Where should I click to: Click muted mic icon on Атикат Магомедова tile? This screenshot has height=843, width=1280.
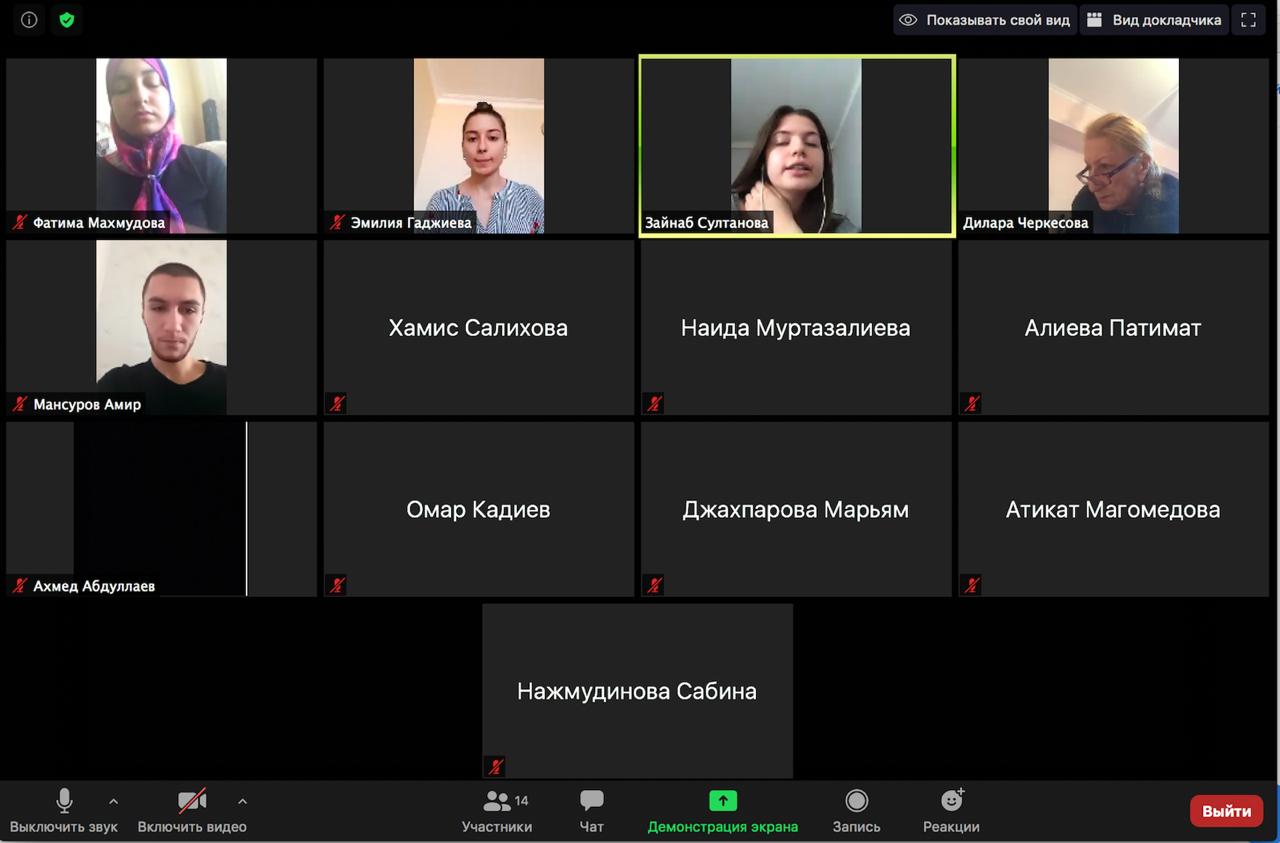click(x=972, y=586)
